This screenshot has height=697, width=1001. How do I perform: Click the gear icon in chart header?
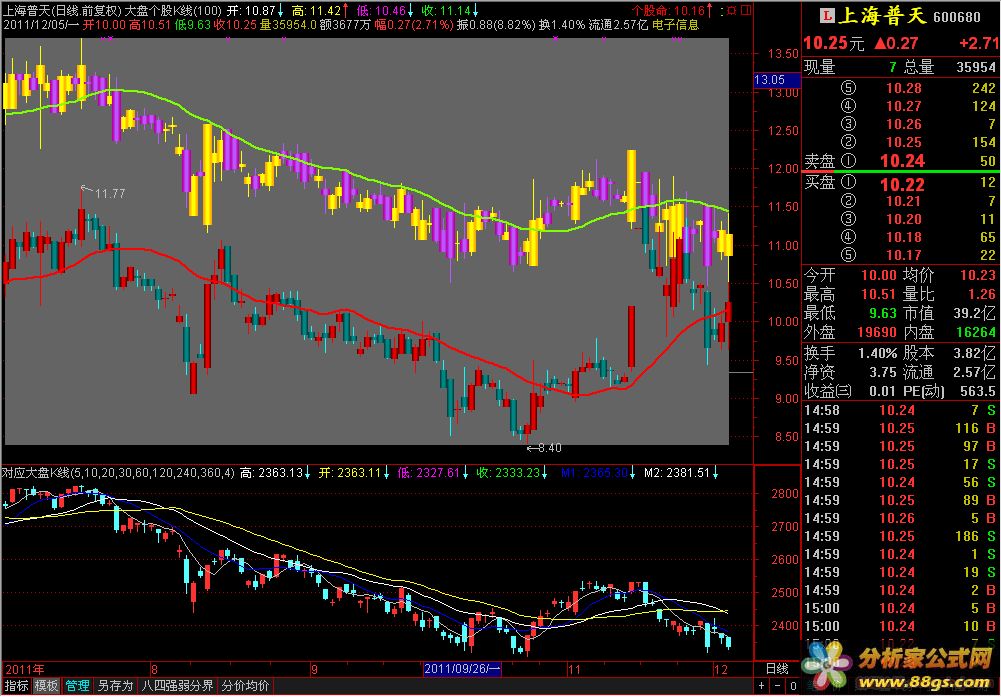coord(732,10)
